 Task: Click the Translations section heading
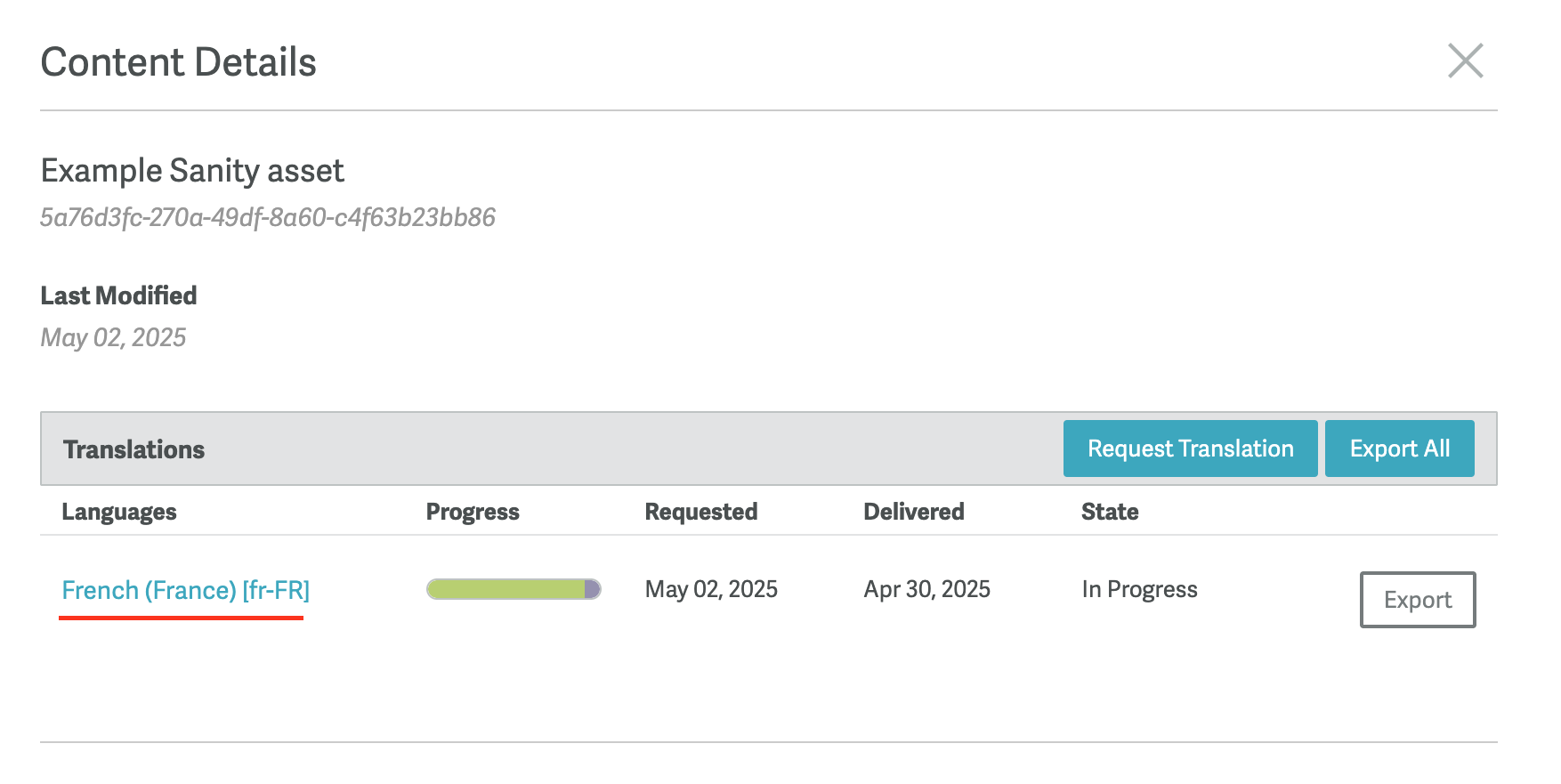coord(133,449)
